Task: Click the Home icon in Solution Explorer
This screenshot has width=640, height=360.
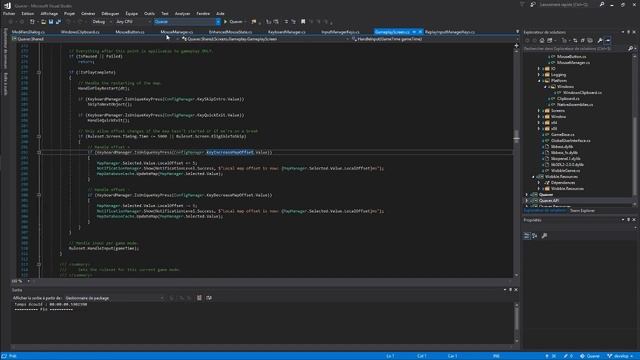Action: [542, 40]
